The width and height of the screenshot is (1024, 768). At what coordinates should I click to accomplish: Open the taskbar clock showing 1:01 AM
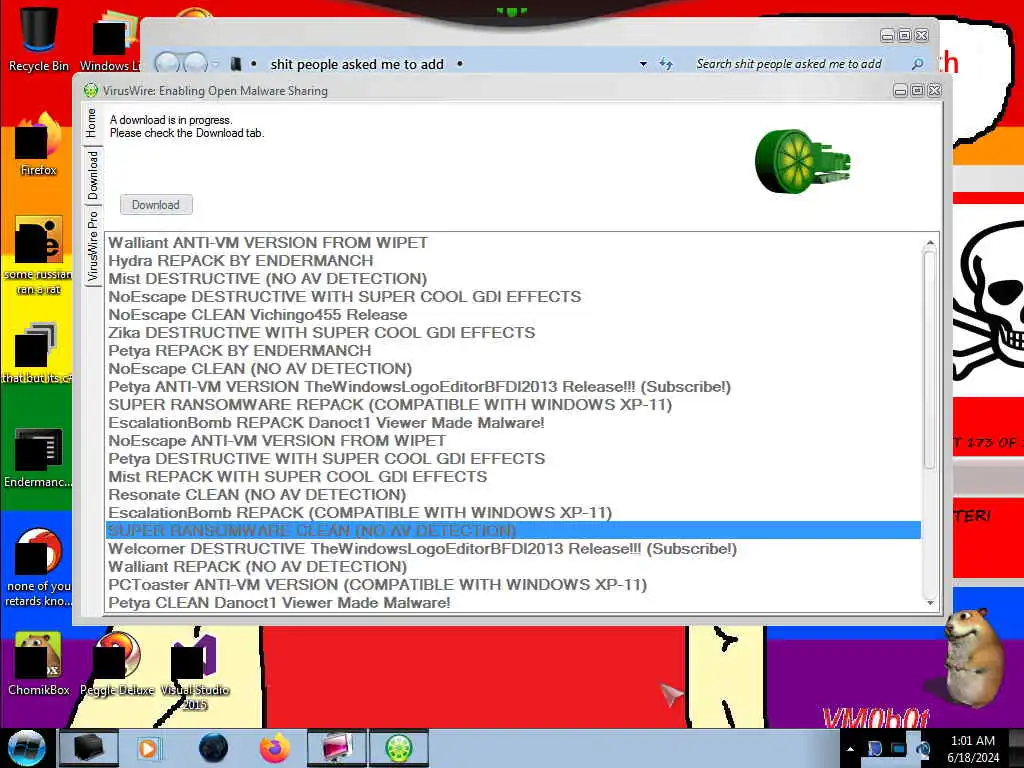point(973,748)
